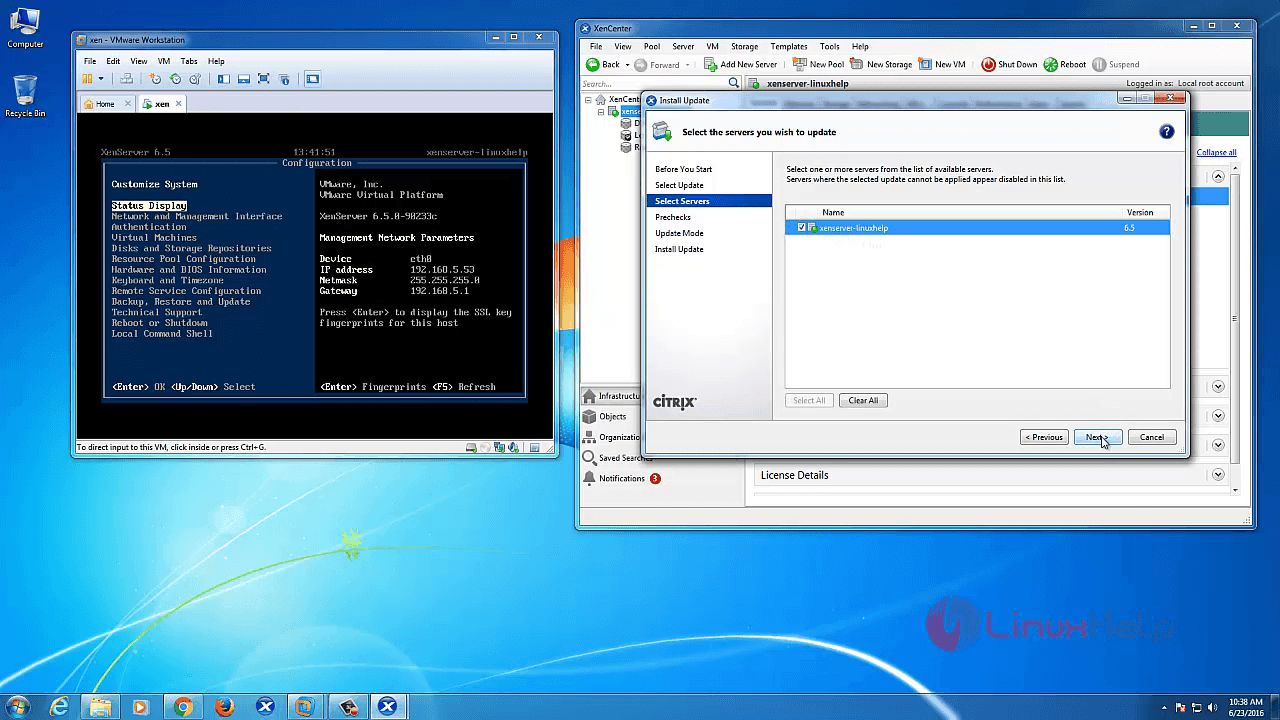
Task: Click system tray volume icon
Action: pyautogui.click(x=1212, y=708)
